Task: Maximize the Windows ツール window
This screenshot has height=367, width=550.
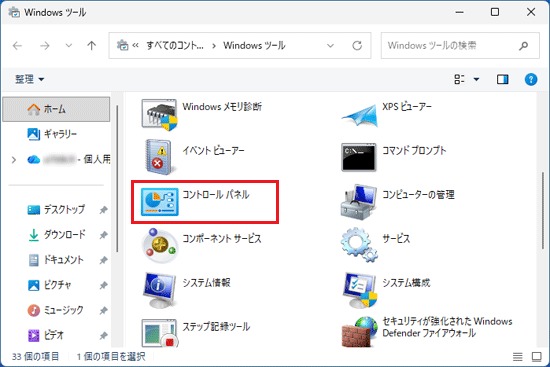Action: pos(495,12)
